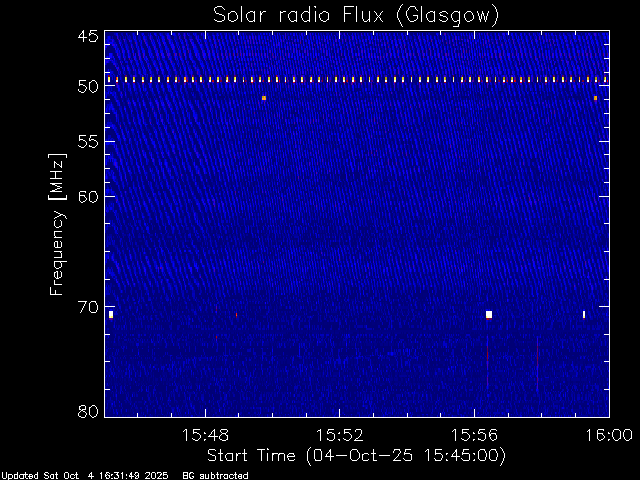Click the small red dot near 15:49 at 71 MHz

[x=236, y=315]
